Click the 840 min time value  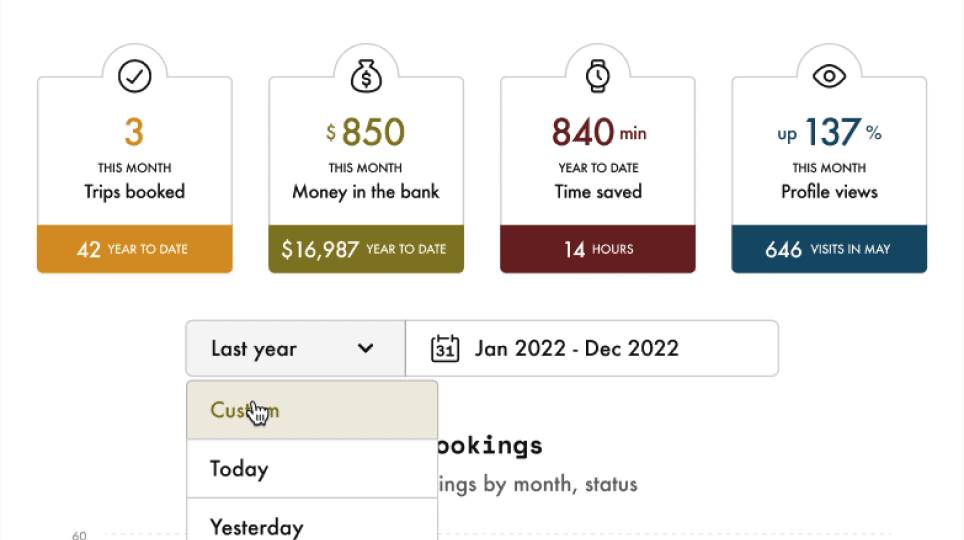coord(599,132)
